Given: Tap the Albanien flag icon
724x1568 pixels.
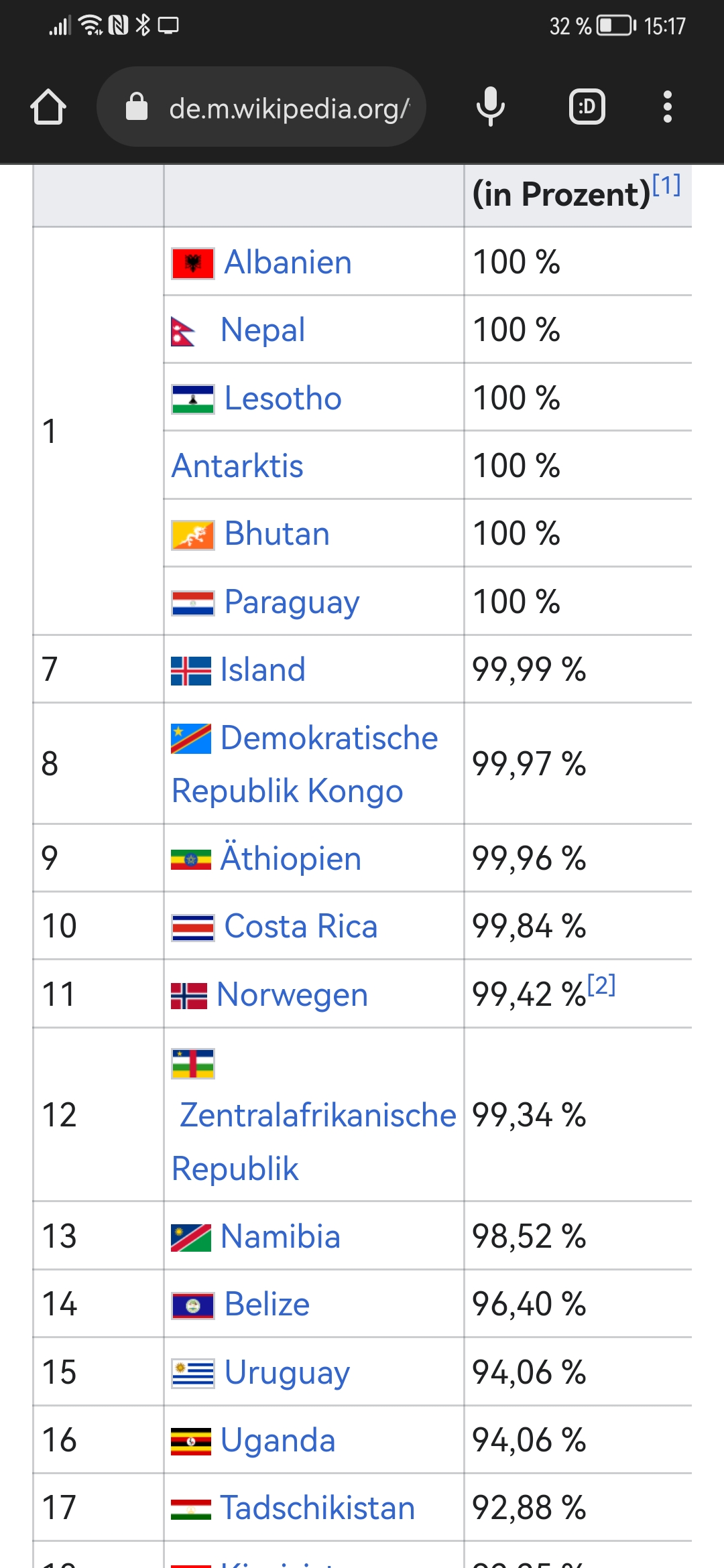Looking at the screenshot, I should 193,263.
